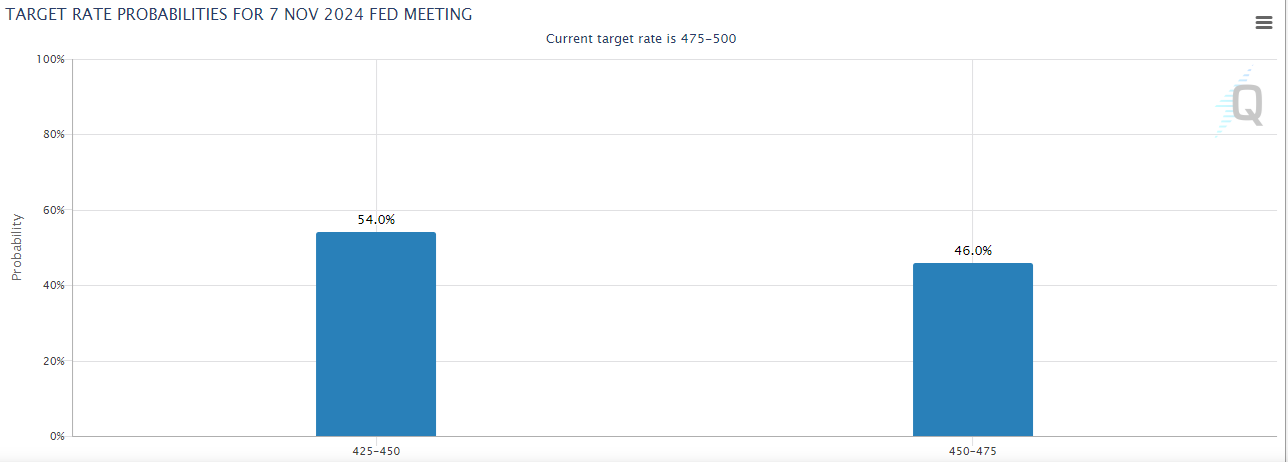Click the Probability y-axis title
This screenshot has width=1288, height=462.
click(x=17, y=247)
